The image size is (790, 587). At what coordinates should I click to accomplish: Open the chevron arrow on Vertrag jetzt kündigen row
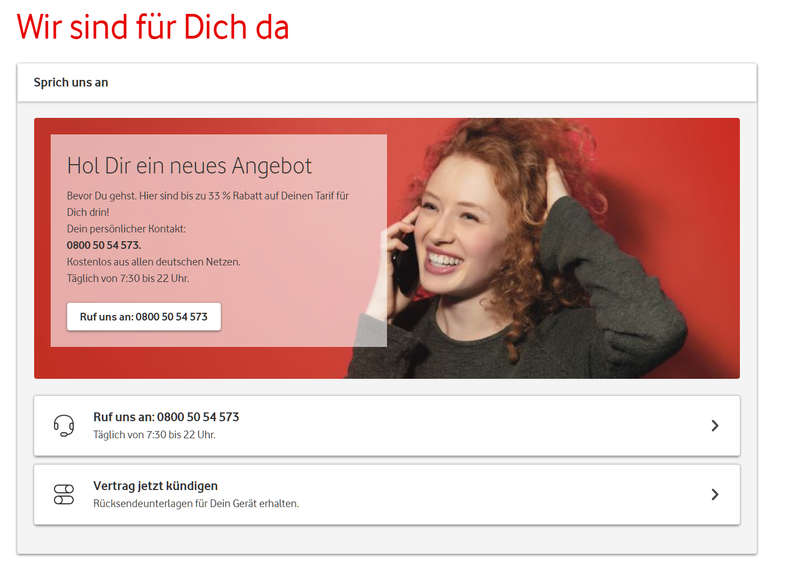(714, 494)
